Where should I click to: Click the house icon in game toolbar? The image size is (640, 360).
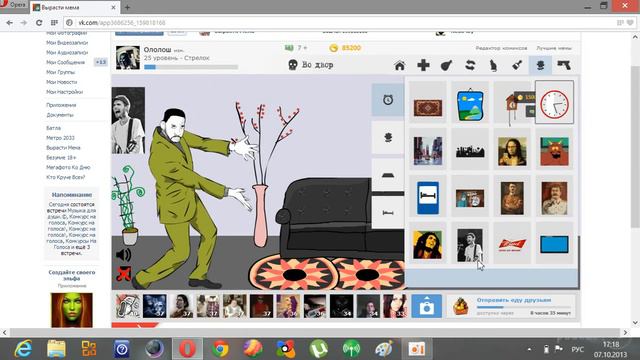pyautogui.click(x=400, y=65)
